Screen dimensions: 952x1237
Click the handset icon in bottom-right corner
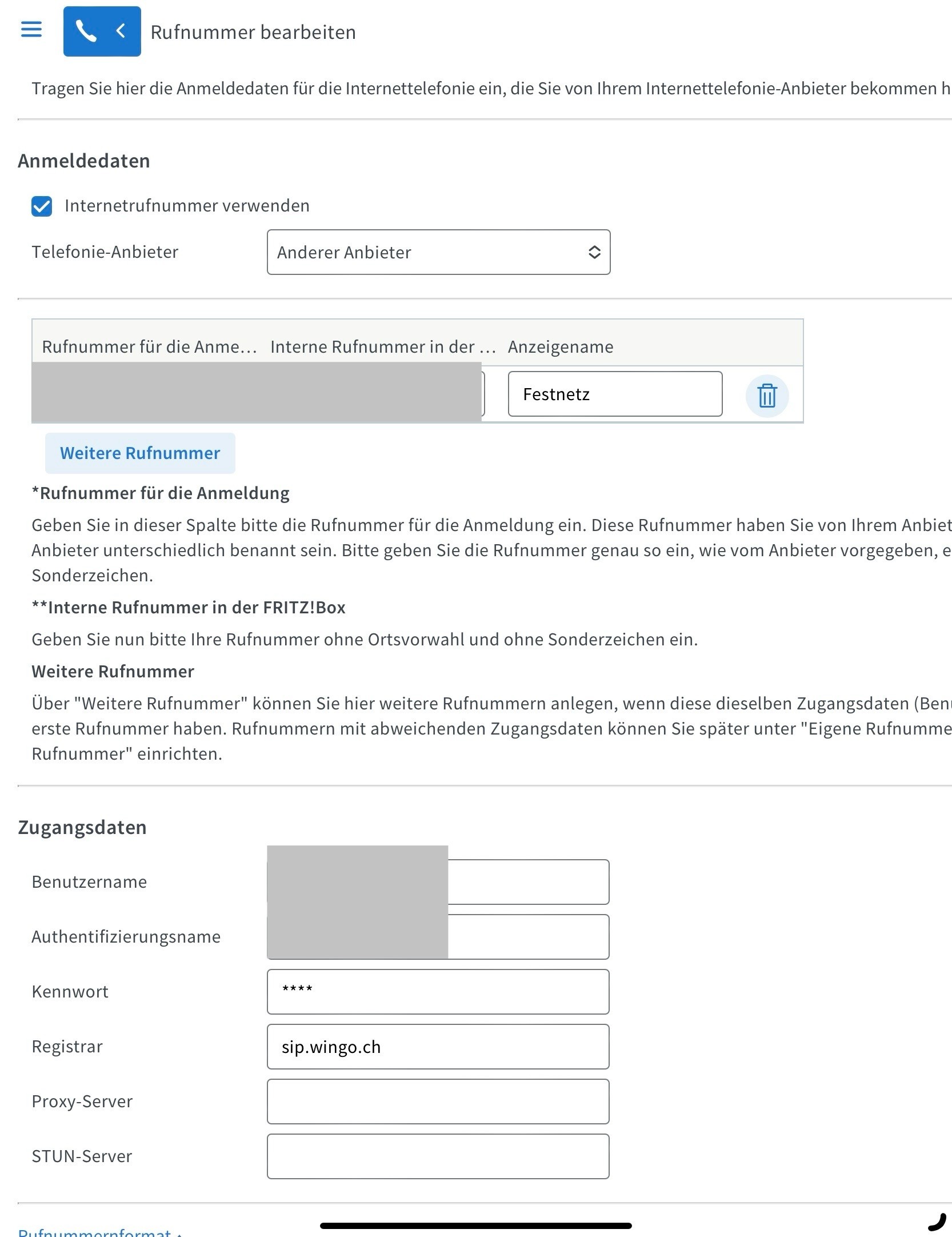(937, 1222)
